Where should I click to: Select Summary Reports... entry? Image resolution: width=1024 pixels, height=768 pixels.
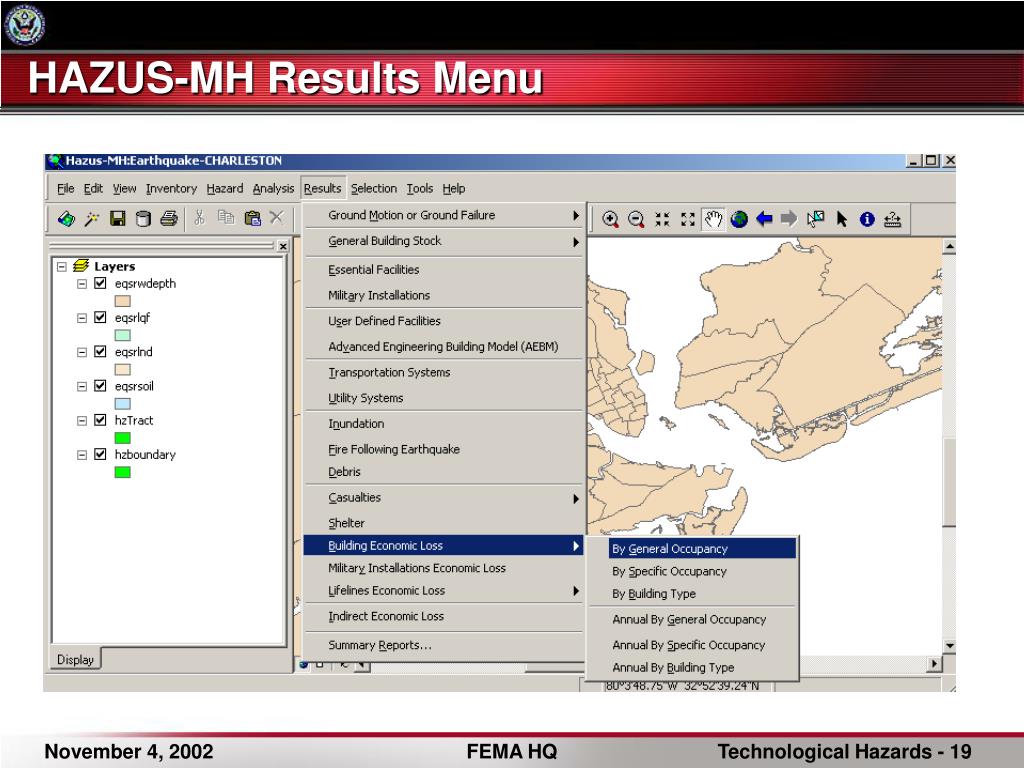(444, 645)
